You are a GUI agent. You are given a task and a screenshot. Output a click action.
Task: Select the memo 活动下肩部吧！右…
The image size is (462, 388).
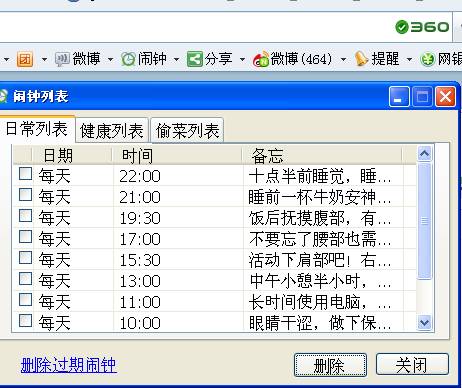pos(320,260)
